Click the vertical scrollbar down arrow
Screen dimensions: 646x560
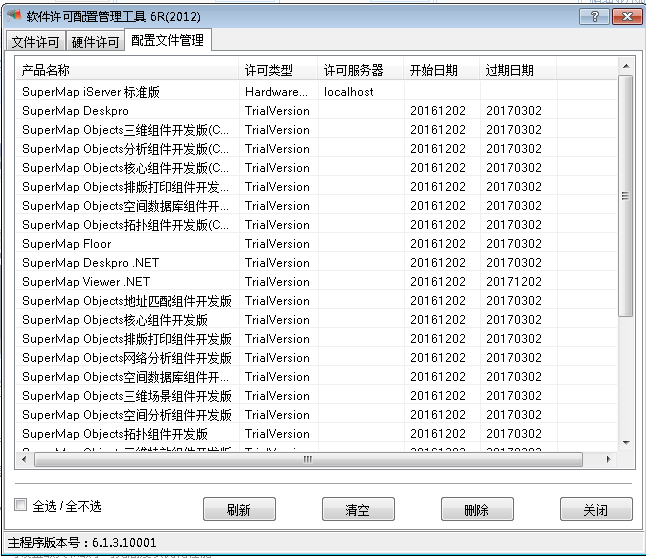(626, 443)
